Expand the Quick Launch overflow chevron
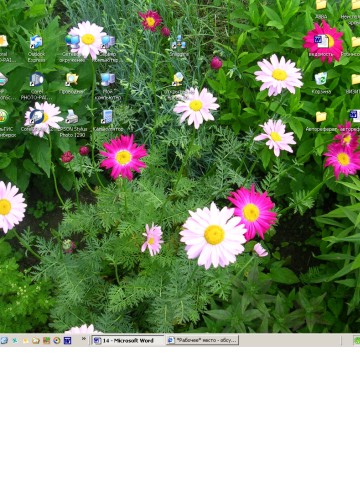The width and height of the screenshot is (360, 504). tap(84, 339)
